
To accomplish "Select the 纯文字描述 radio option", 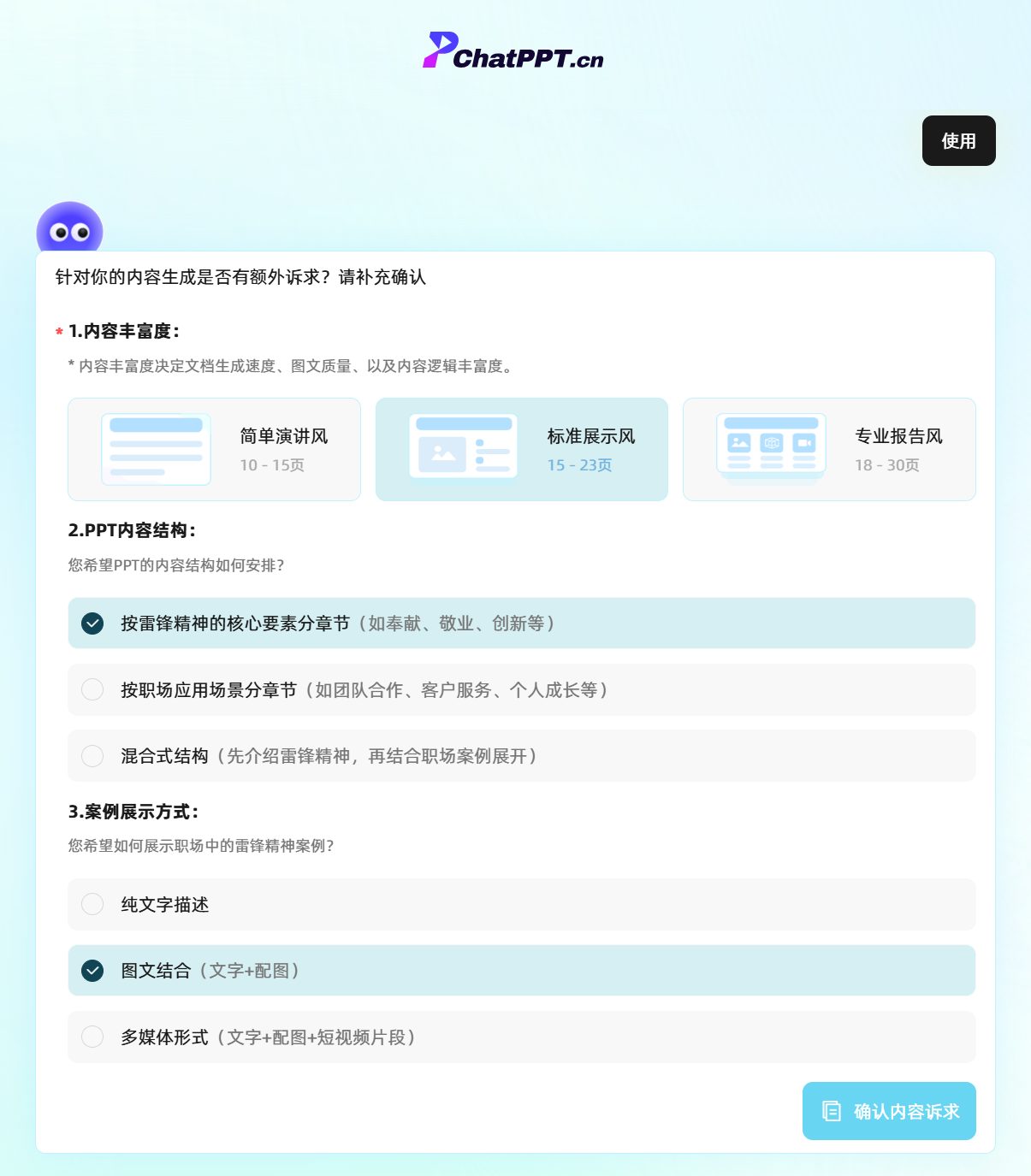I will (92, 904).
